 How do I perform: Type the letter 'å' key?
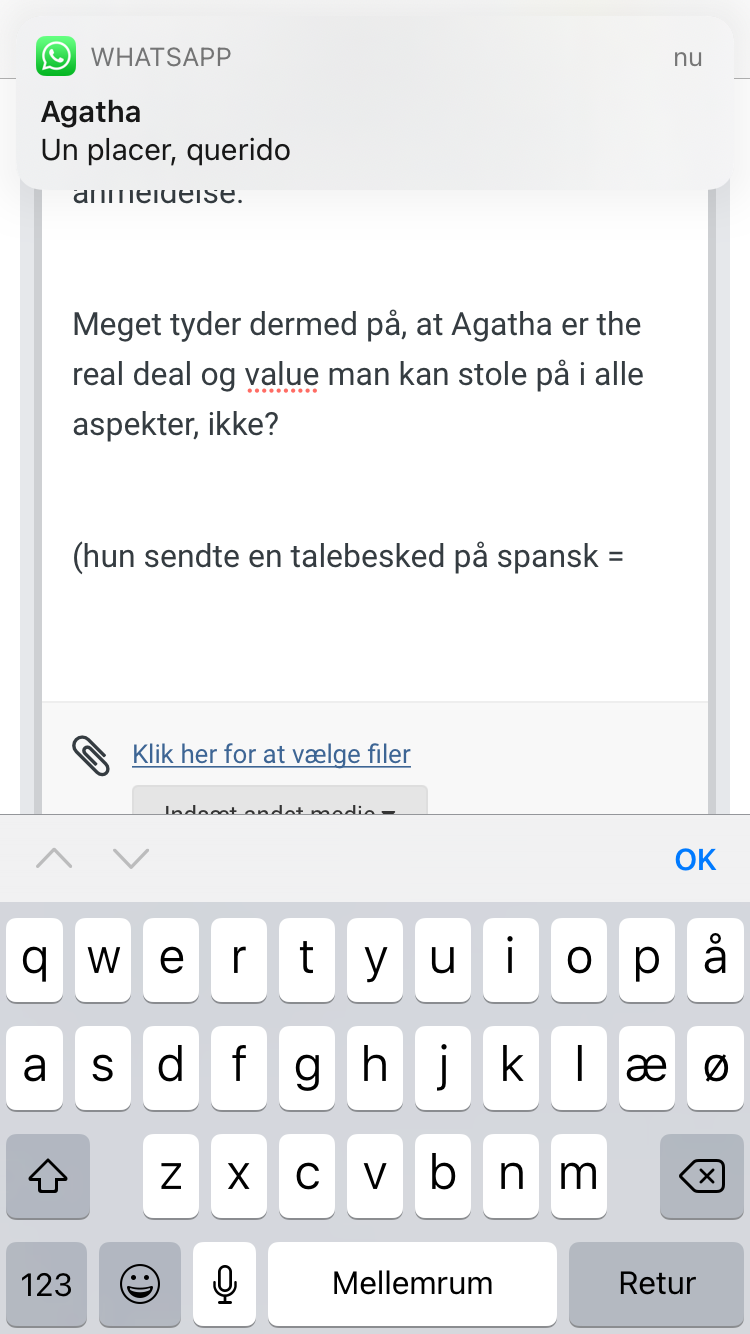pyautogui.click(x=714, y=959)
